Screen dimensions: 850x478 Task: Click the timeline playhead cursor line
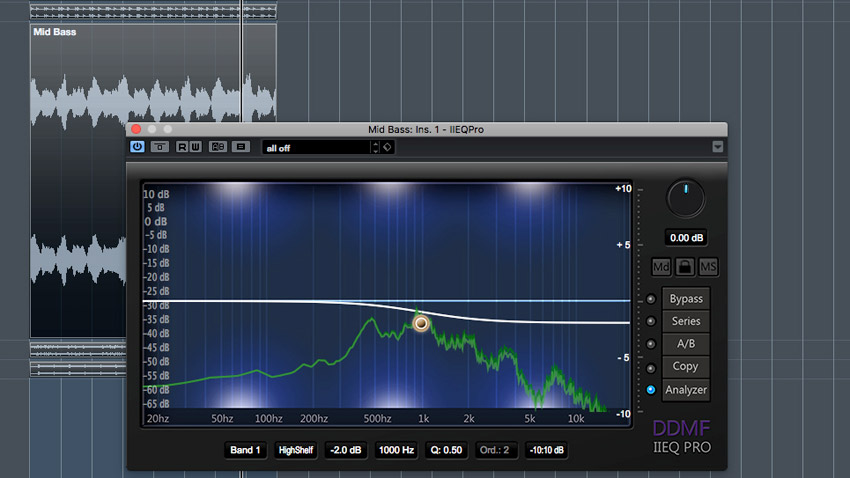click(242, 60)
